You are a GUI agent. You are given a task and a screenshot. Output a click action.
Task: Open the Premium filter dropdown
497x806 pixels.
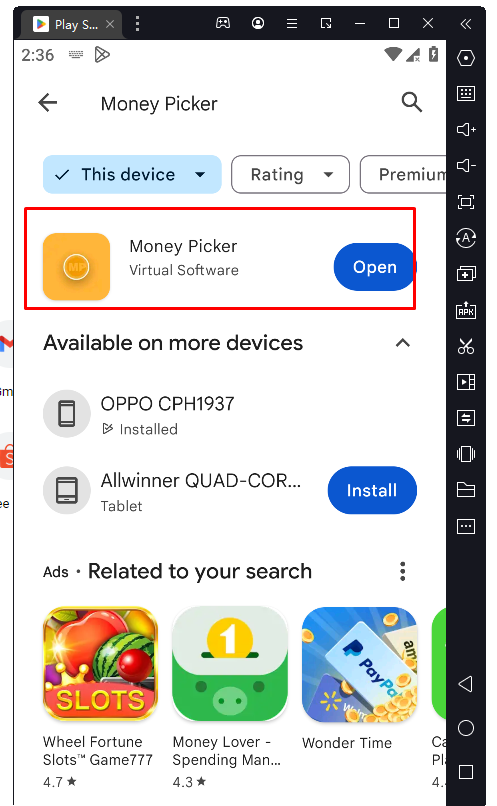tap(403, 175)
